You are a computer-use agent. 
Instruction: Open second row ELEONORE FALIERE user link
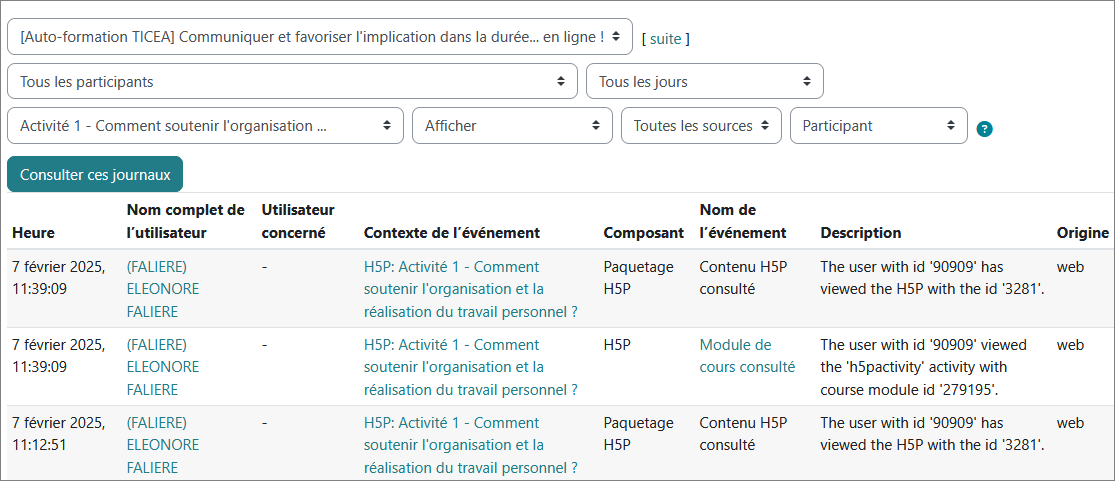click(x=163, y=367)
